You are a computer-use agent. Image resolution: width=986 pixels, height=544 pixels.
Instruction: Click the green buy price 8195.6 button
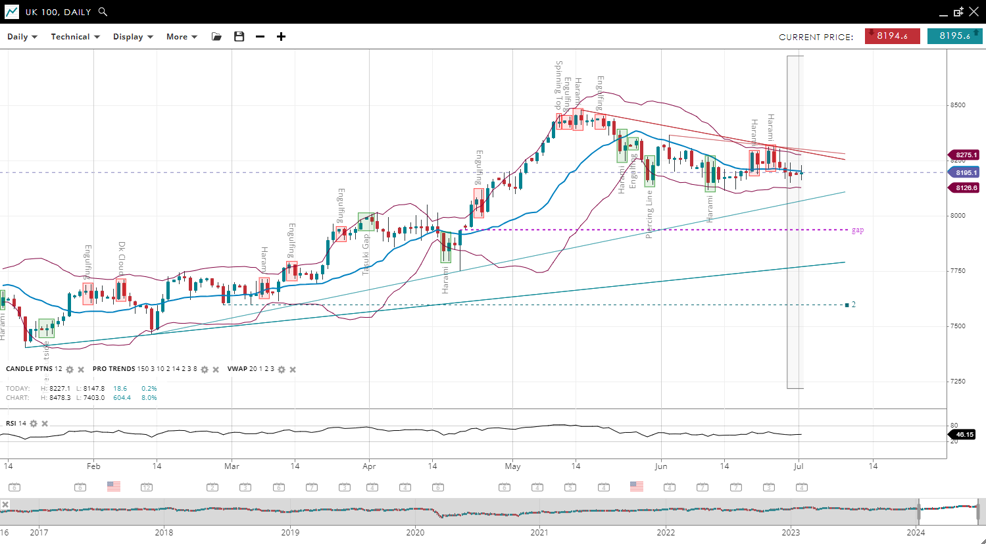coord(954,36)
